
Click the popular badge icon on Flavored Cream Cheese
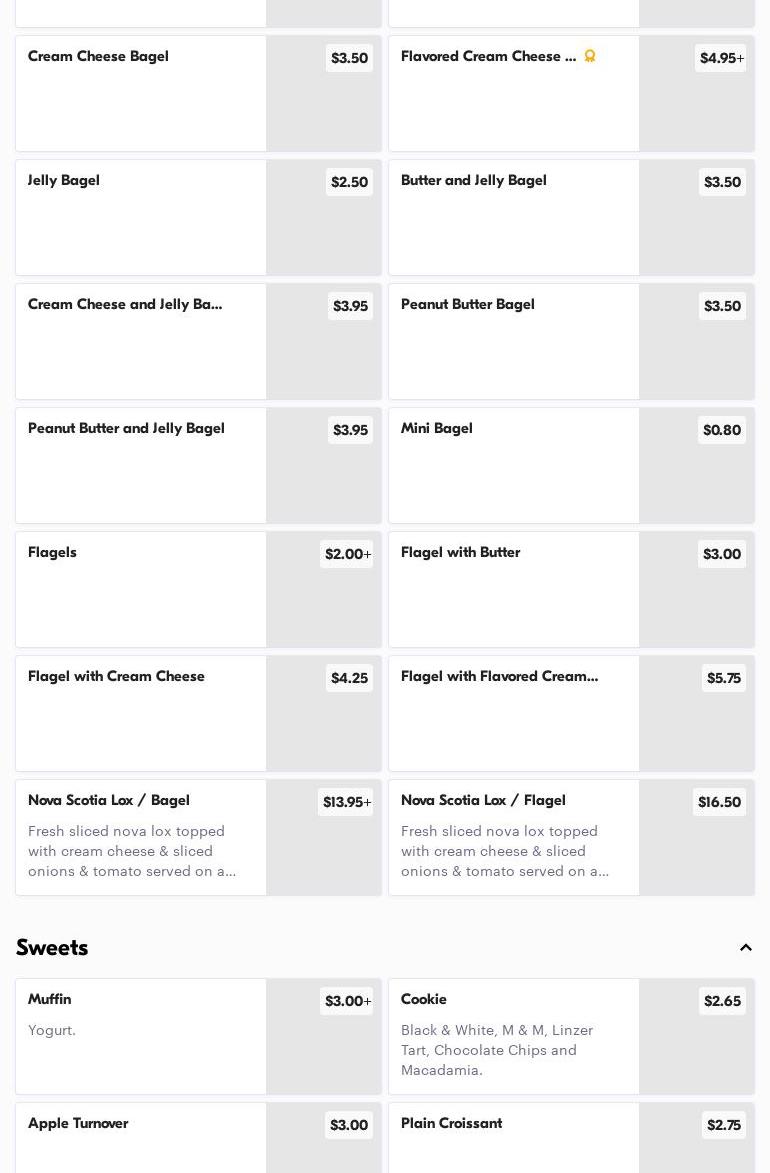590,56
